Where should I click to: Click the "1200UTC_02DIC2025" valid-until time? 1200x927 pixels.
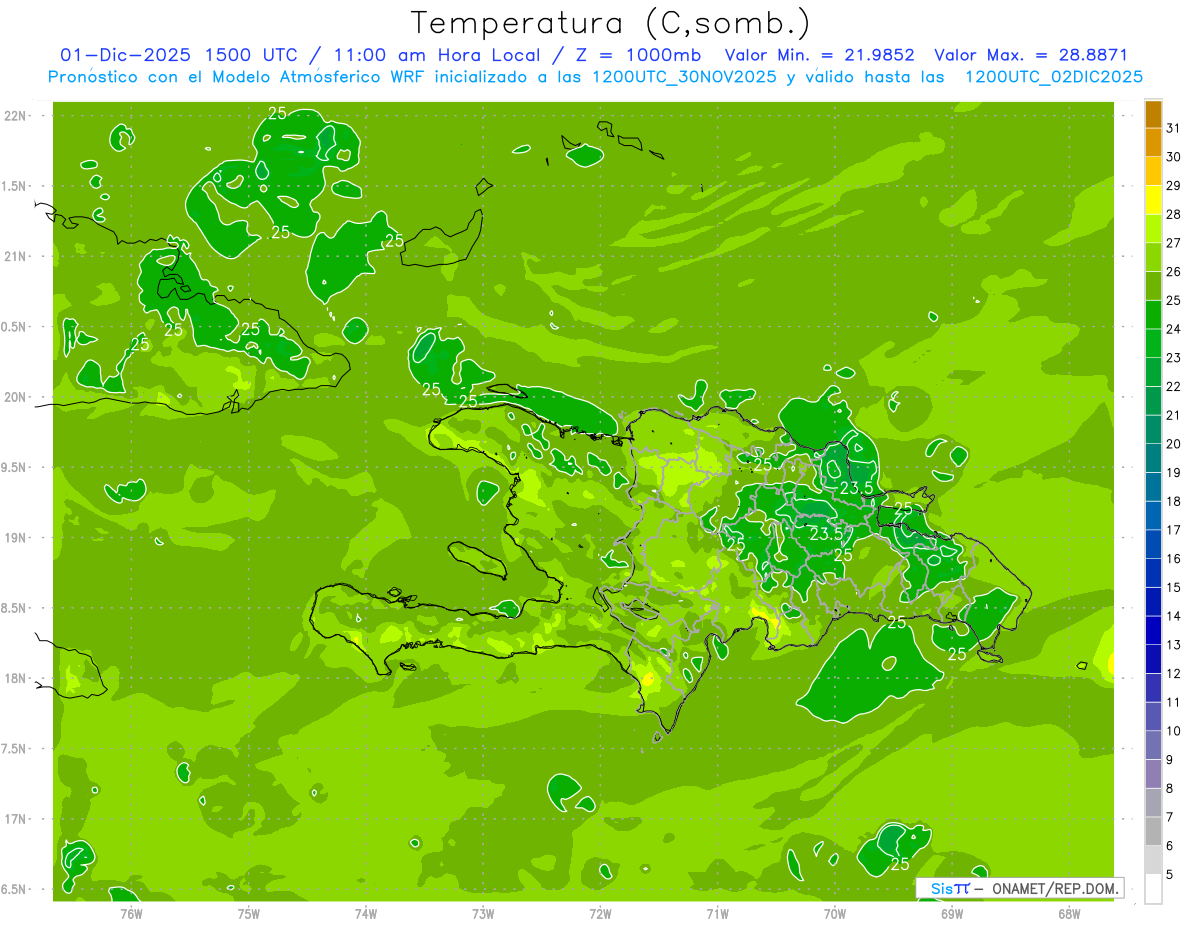pyautogui.click(x=1054, y=77)
